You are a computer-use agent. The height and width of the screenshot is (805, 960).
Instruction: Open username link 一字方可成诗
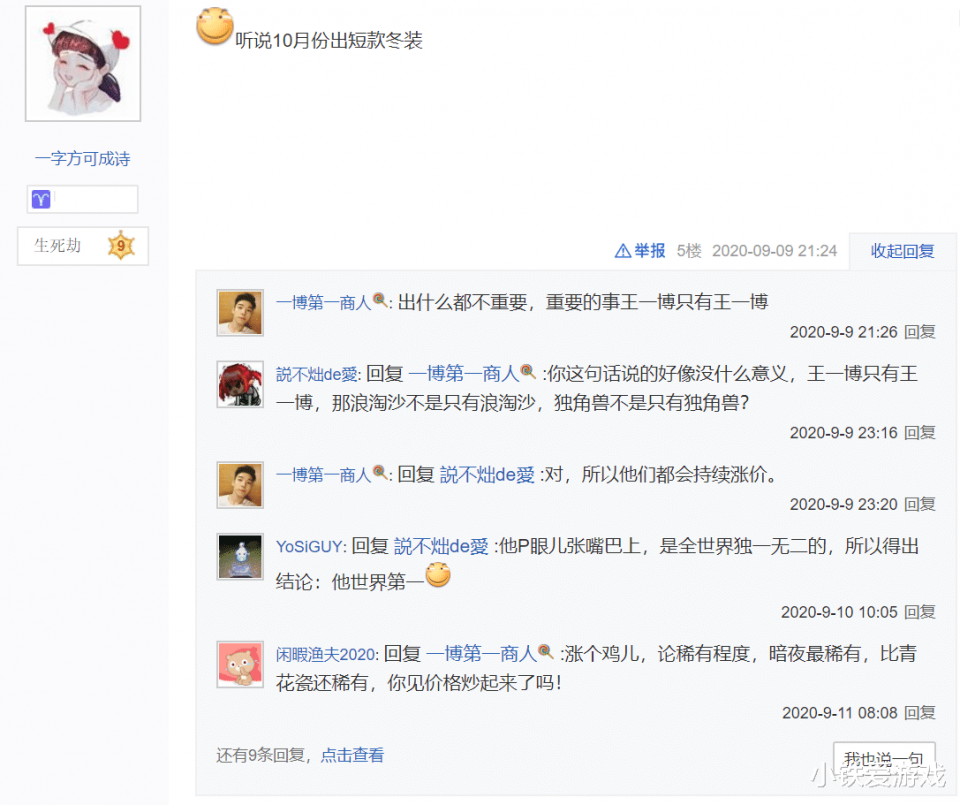pos(83,159)
